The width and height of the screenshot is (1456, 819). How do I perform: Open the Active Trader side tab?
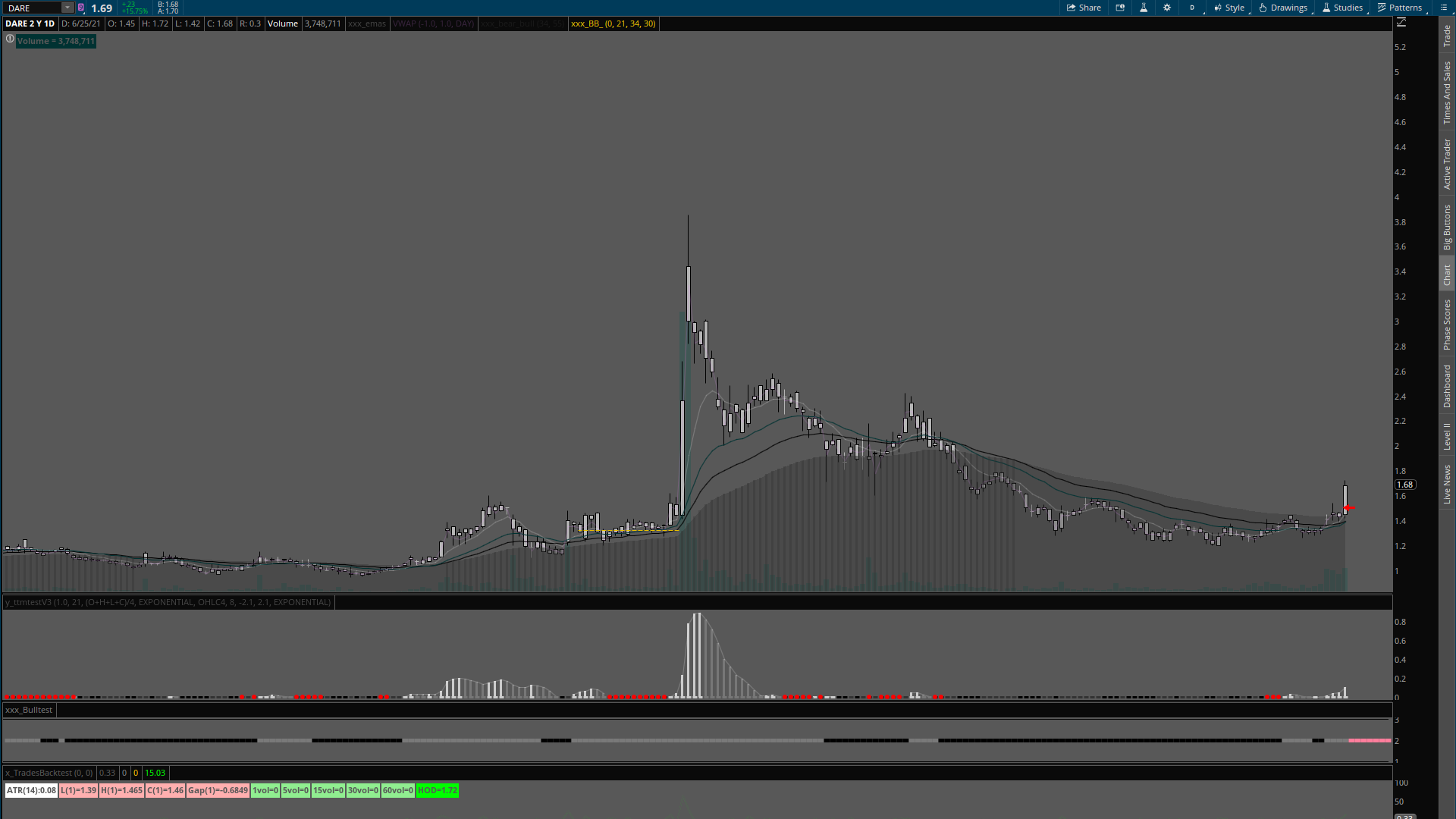point(1447,164)
